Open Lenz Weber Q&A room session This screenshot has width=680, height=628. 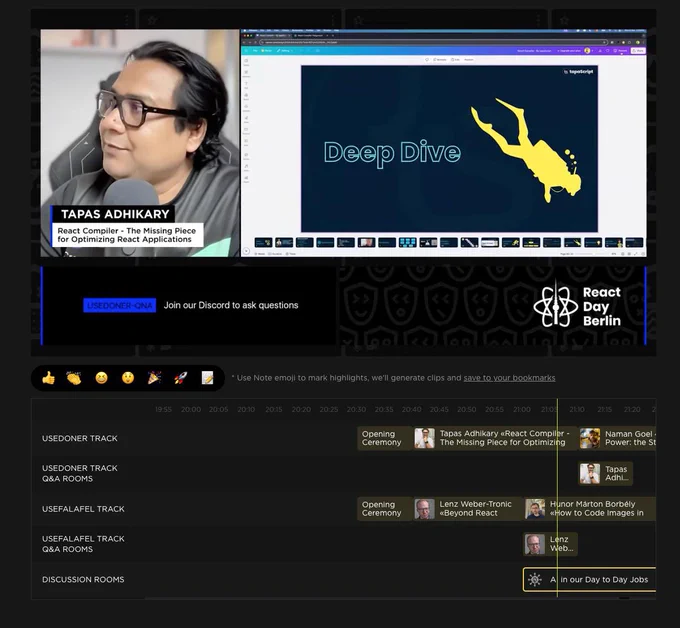[x=550, y=544]
